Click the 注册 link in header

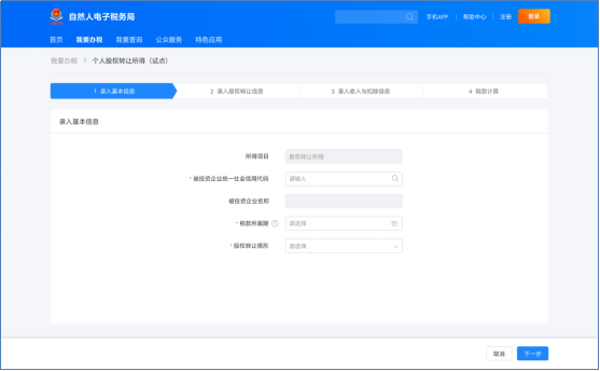[x=505, y=17]
